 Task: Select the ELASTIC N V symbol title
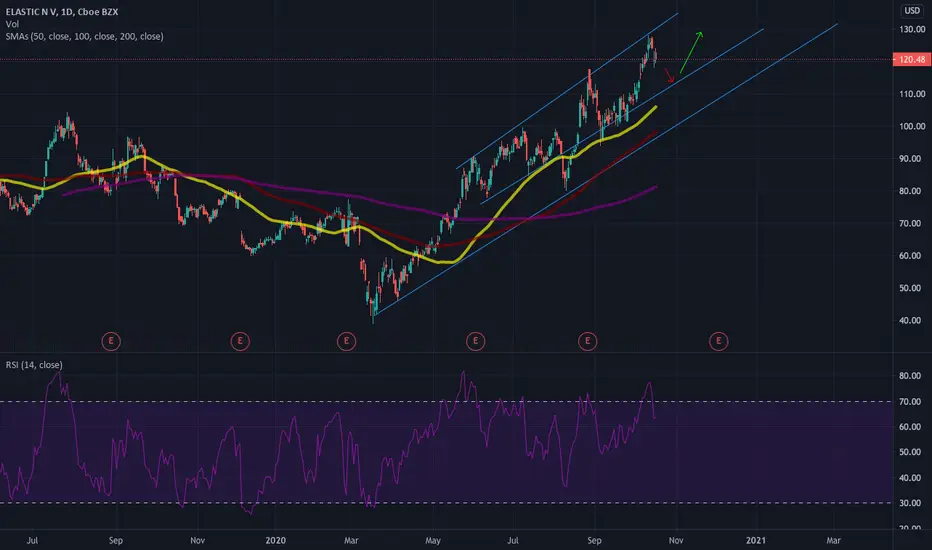62,12
